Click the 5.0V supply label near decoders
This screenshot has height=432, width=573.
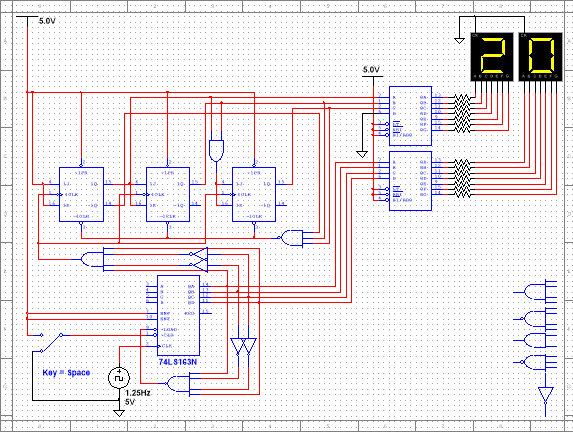[x=371, y=69]
